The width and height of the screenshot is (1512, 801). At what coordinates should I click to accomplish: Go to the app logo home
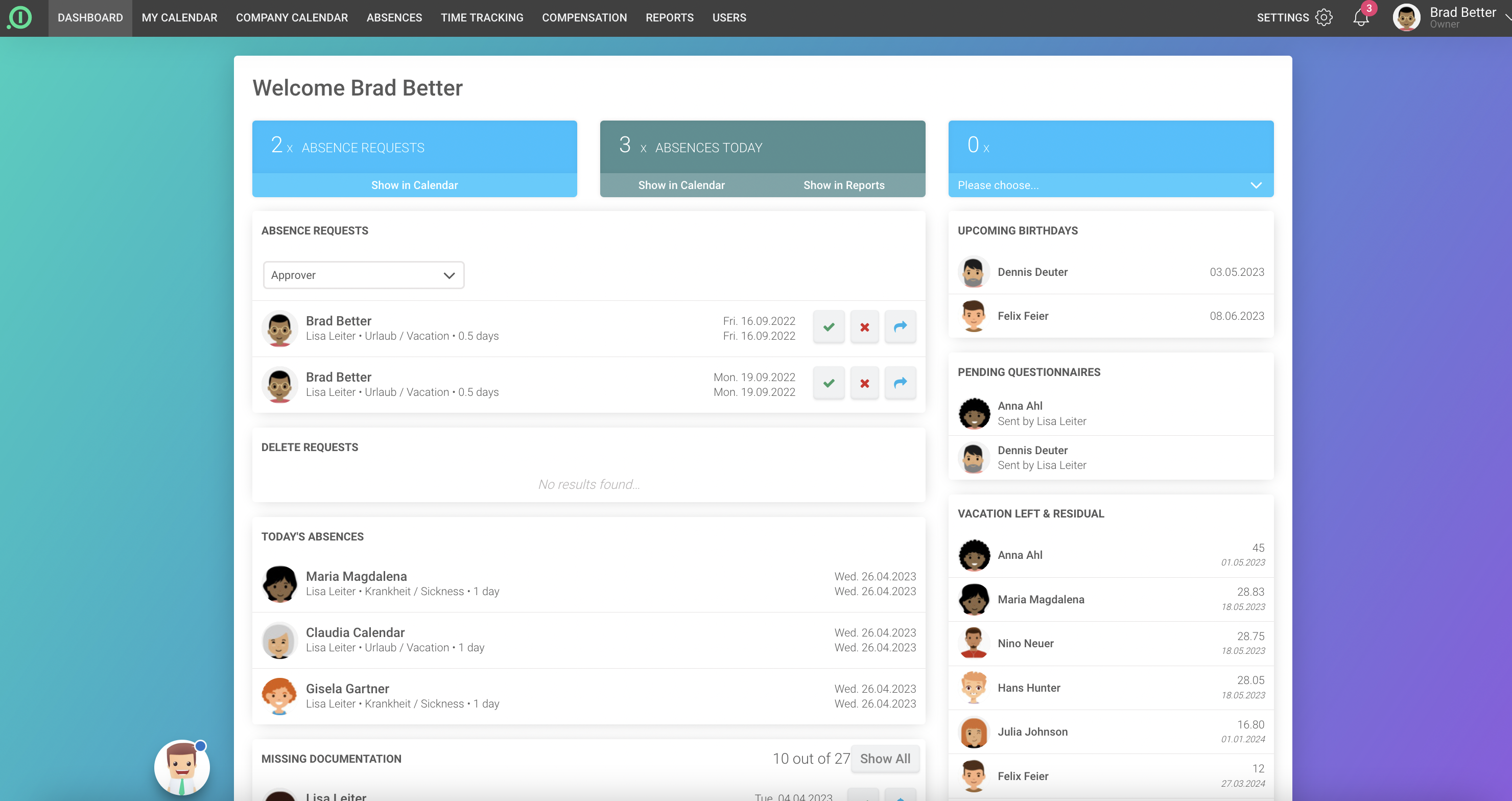click(x=20, y=17)
